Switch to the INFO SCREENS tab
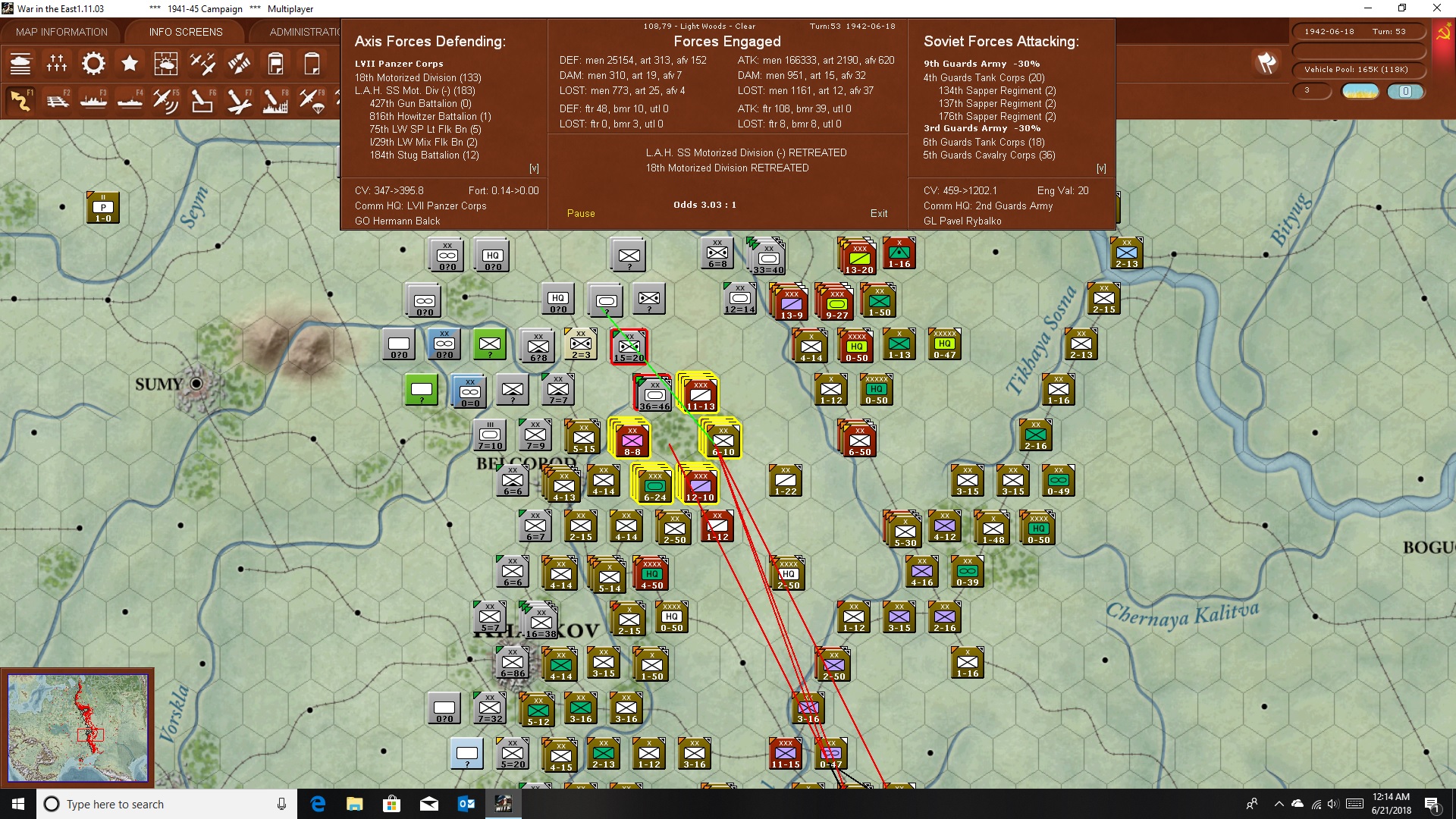Image resolution: width=1456 pixels, height=819 pixels. (186, 32)
